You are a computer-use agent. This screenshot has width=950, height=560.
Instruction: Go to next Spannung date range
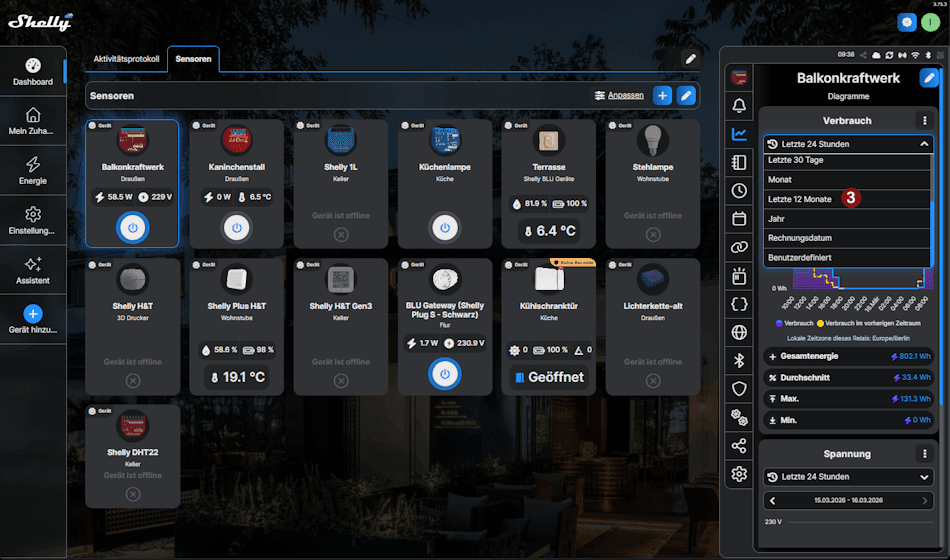925,501
